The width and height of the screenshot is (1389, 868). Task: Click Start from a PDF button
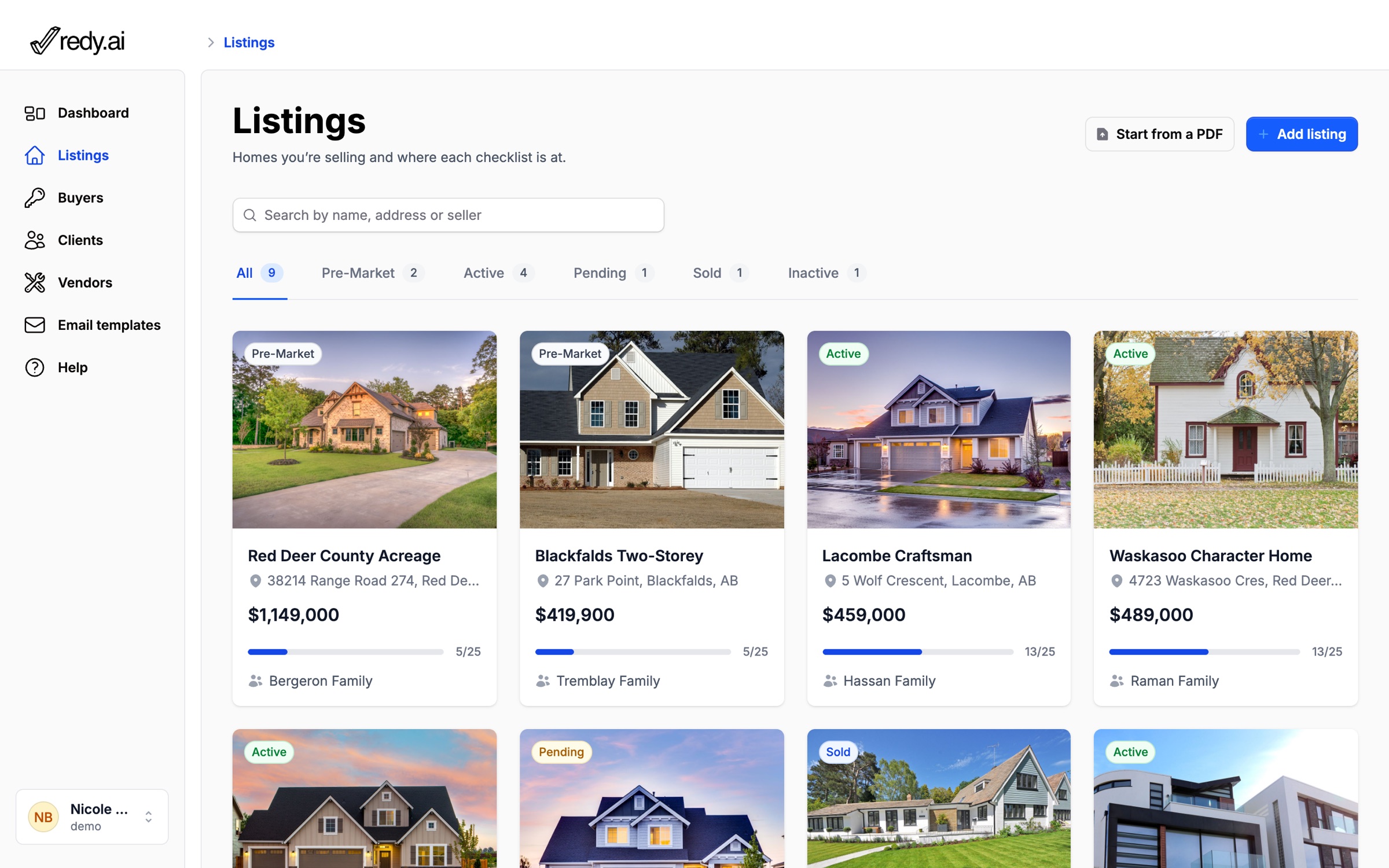click(1159, 134)
